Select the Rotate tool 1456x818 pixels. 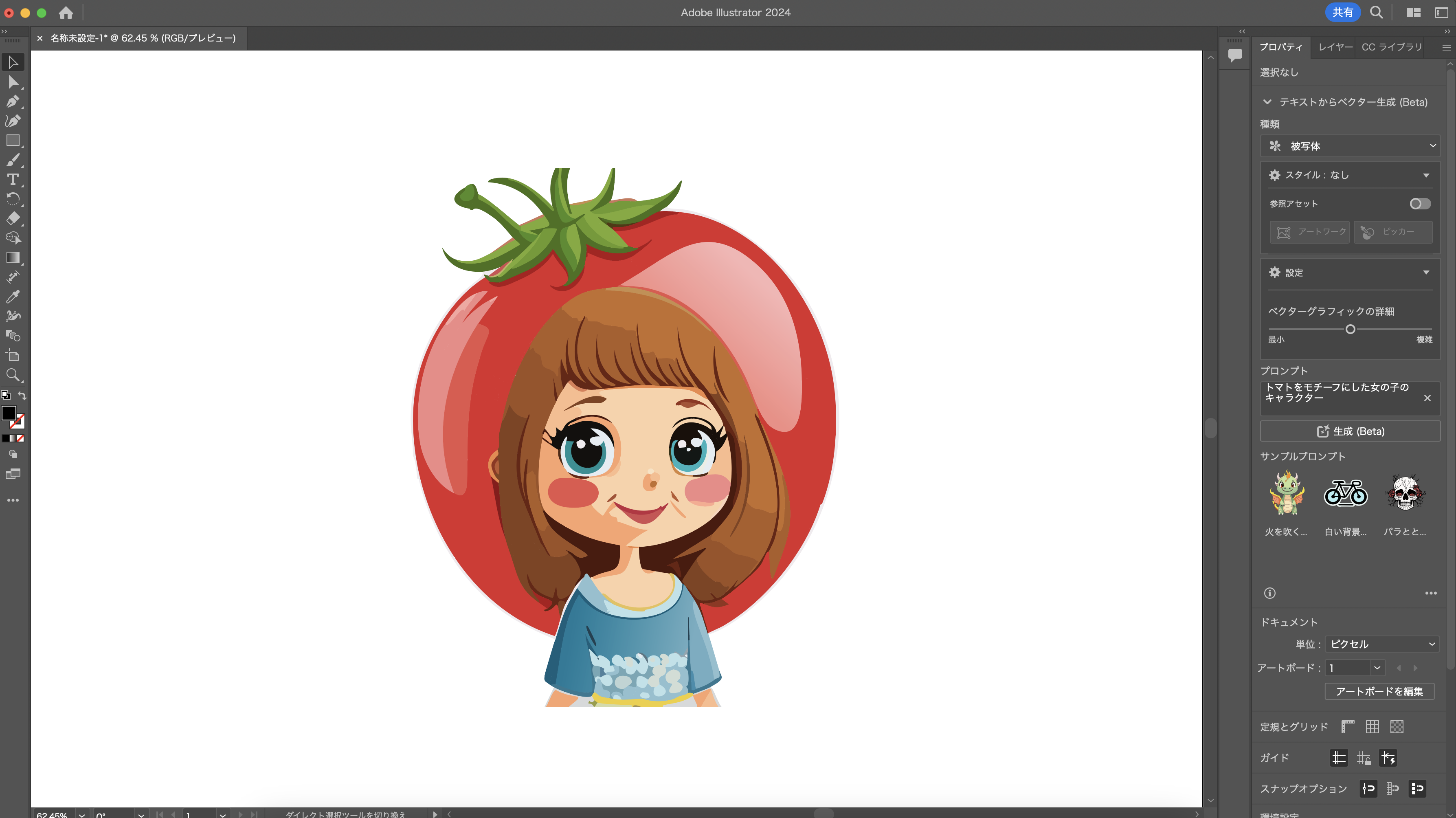point(13,199)
